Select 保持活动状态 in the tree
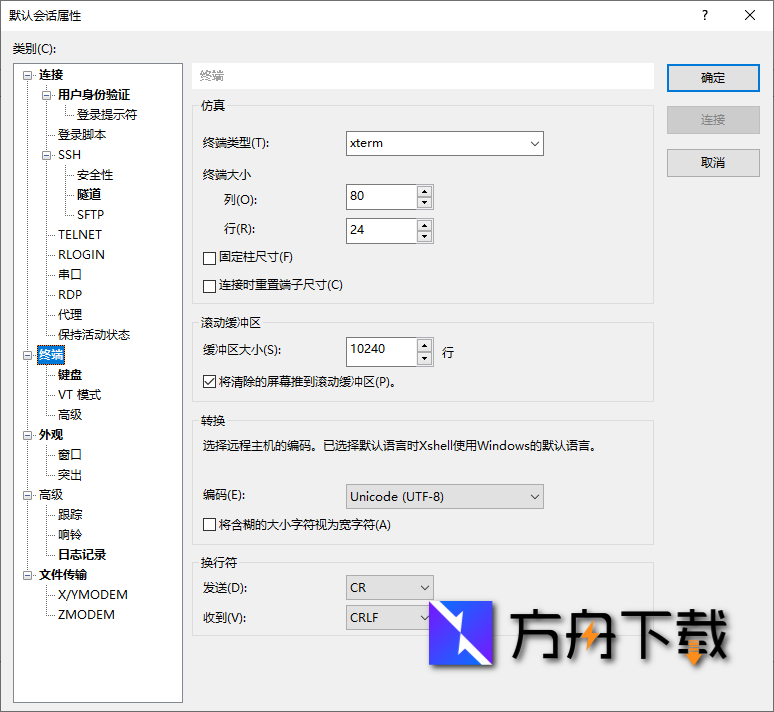This screenshot has width=774, height=712. [94, 335]
